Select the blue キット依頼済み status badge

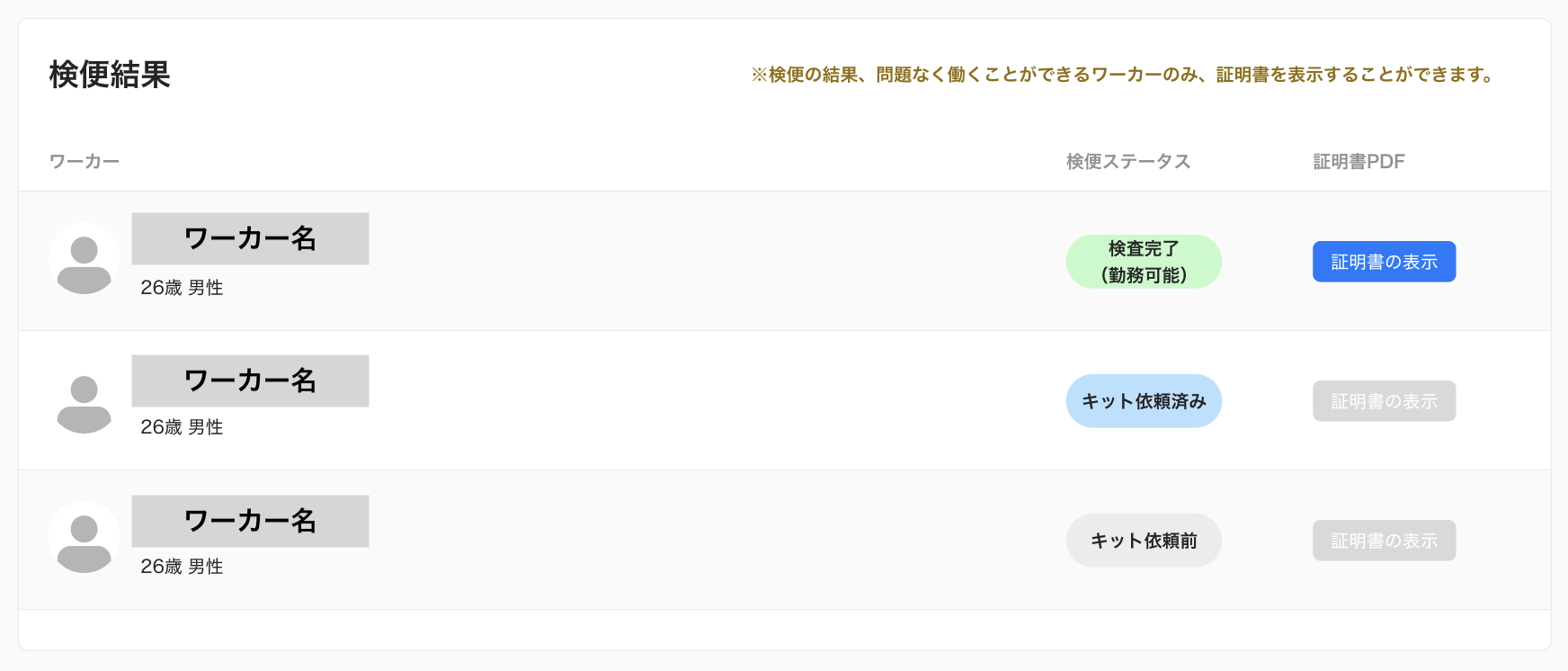pyautogui.click(x=1144, y=401)
